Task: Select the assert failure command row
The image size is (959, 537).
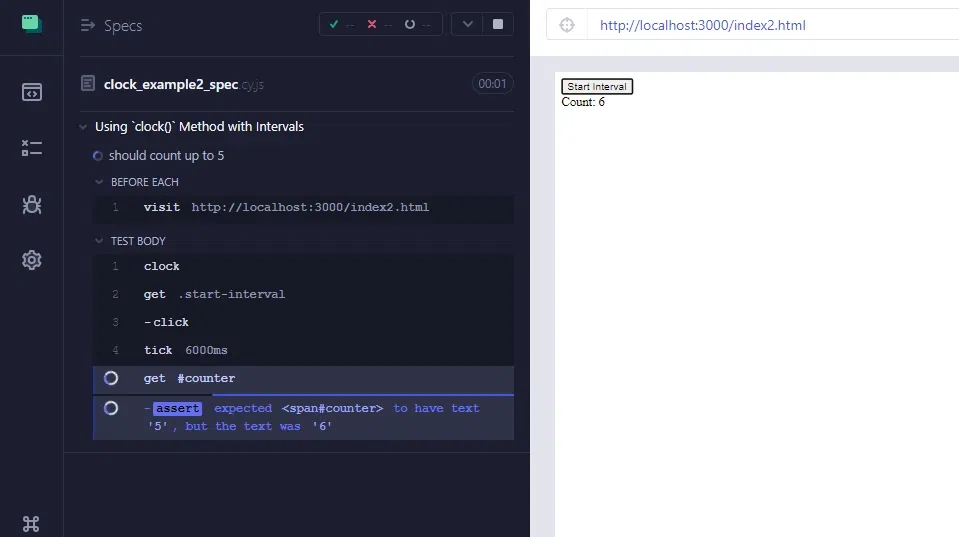Action: [x=303, y=417]
